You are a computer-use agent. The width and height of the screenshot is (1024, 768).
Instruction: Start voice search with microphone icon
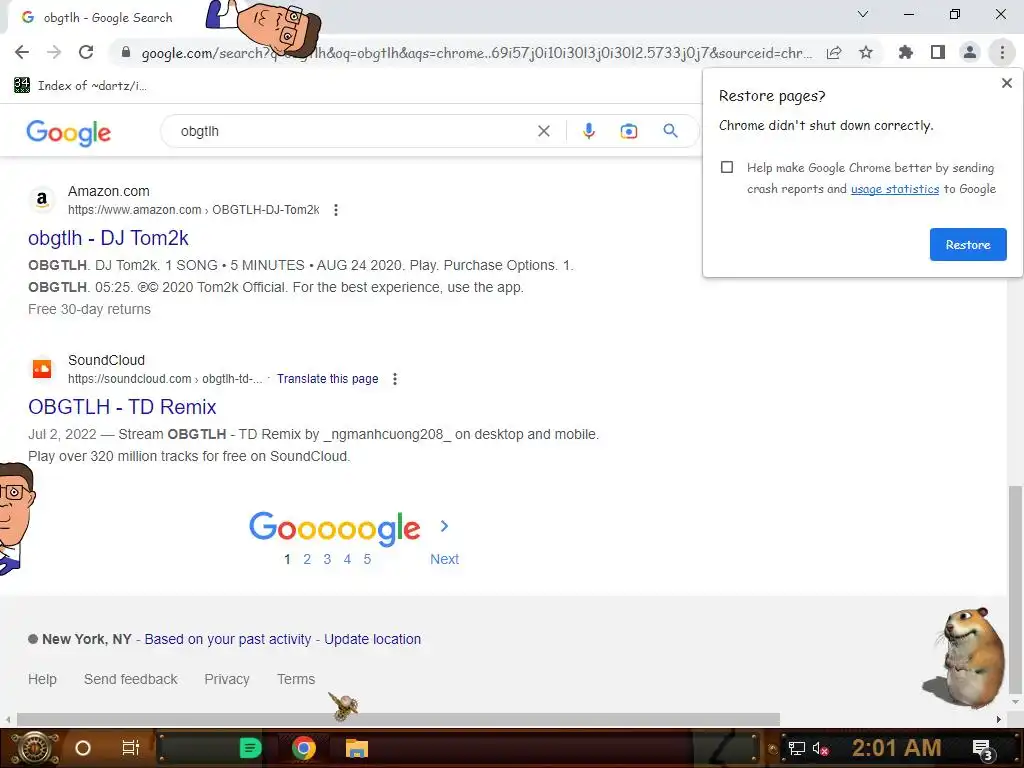[588, 131]
